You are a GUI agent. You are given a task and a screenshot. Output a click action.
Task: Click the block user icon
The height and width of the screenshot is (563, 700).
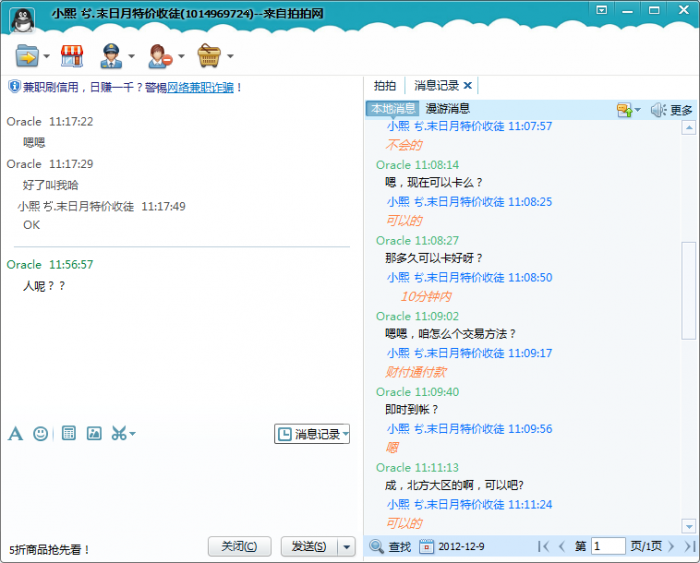coord(160,56)
